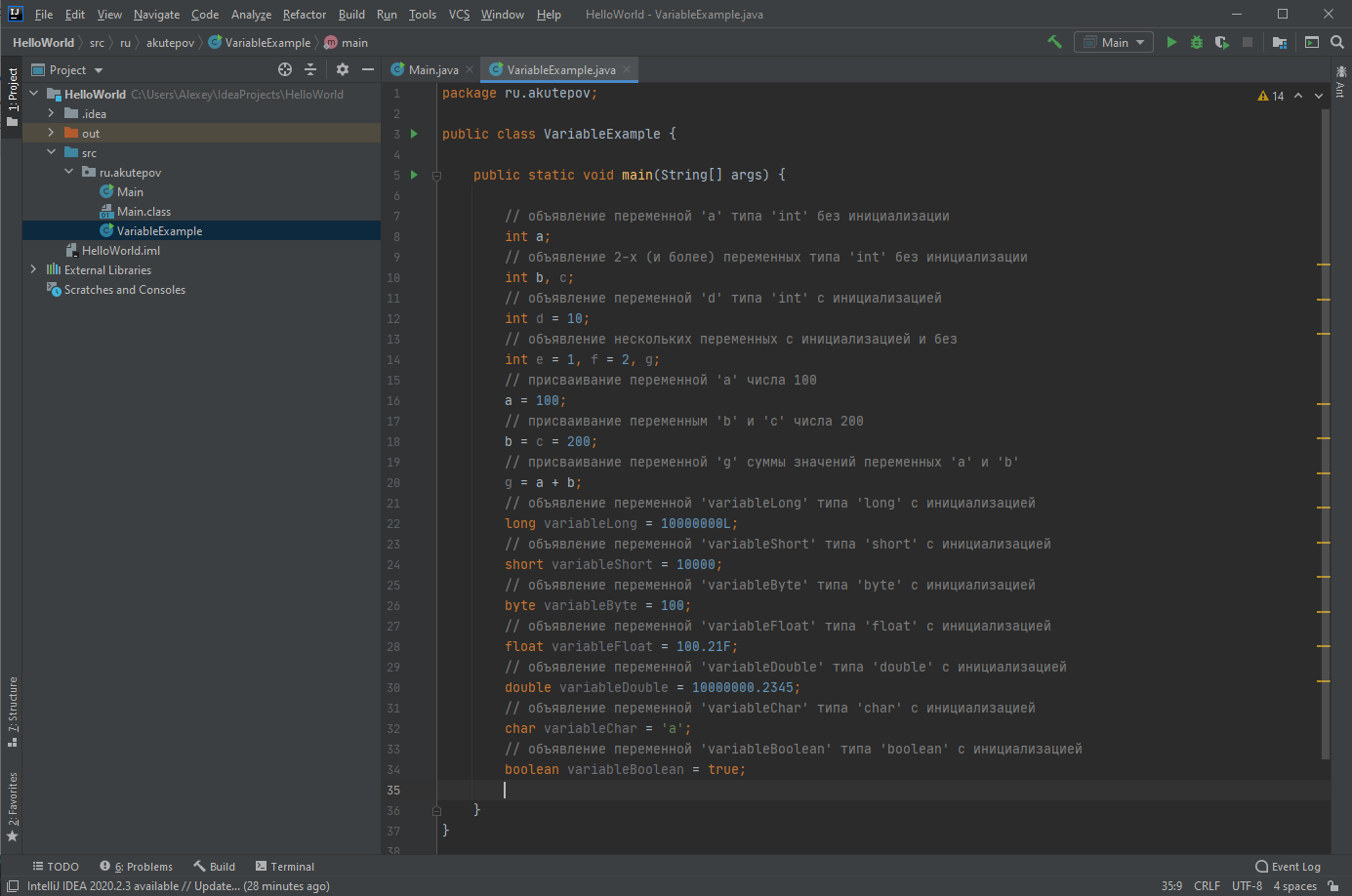Click the editor vertical scrollbar
The height and width of the screenshot is (896, 1352).
point(1325,434)
